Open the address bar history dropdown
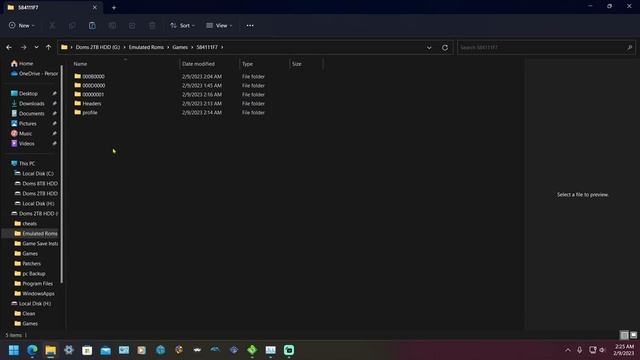Image resolution: width=640 pixels, height=360 pixels. point(429,48)
